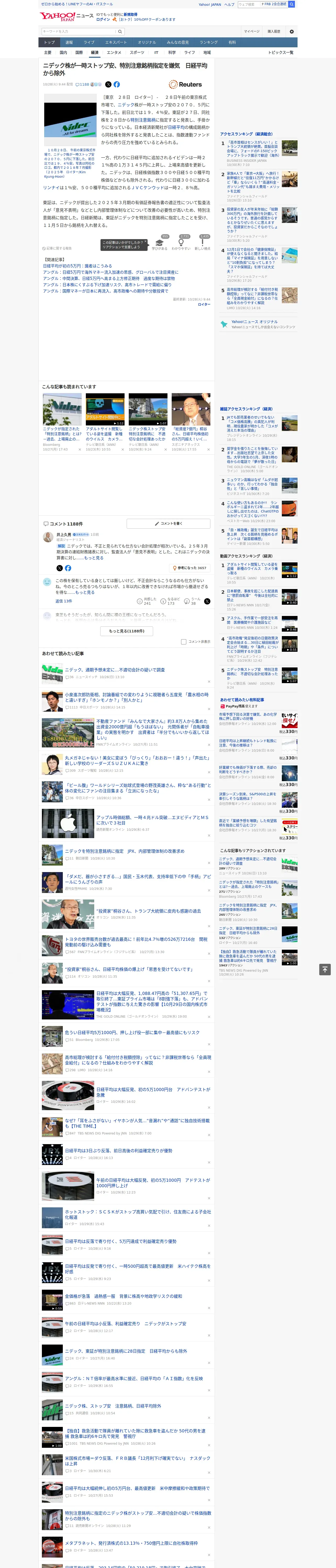Viewport: 336px width, 1568px height.
Task: Open the トピックス一覧 link
Action: tap(281, 52)
